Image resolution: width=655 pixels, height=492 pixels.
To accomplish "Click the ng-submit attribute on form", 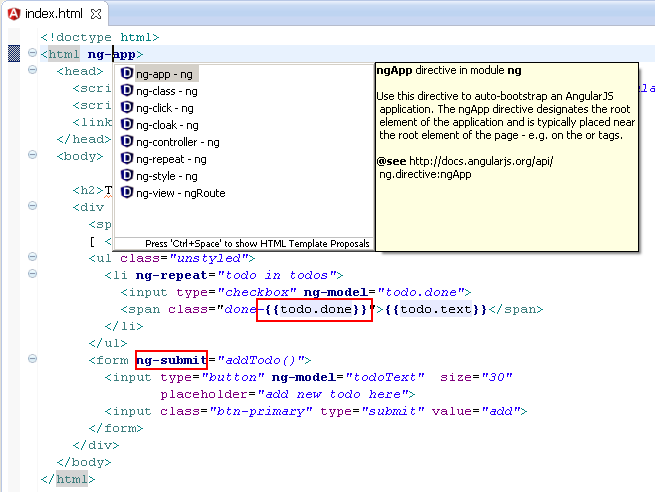I will coord(171,360).
